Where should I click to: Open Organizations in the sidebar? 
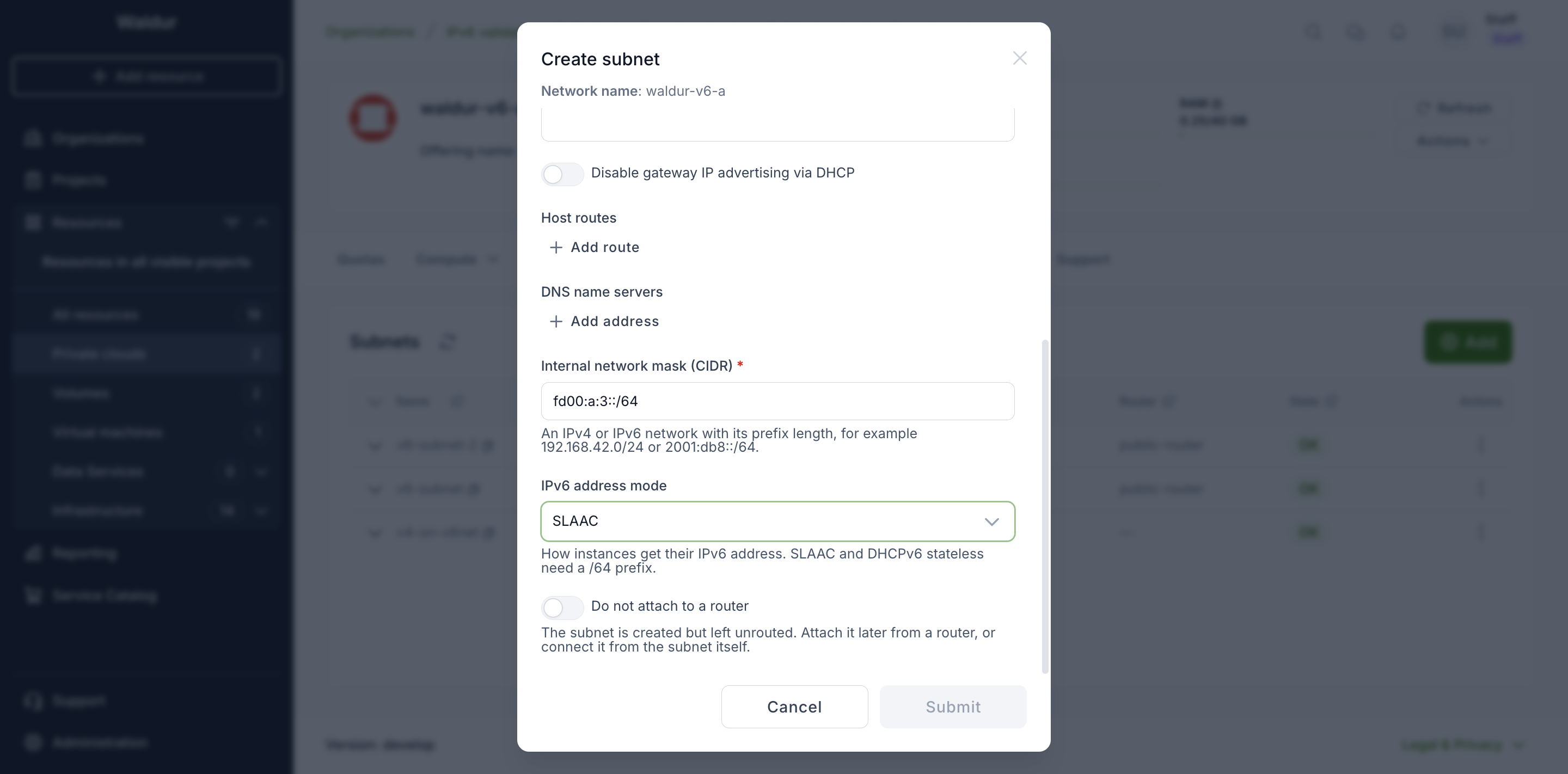click(x=97, y=139)
